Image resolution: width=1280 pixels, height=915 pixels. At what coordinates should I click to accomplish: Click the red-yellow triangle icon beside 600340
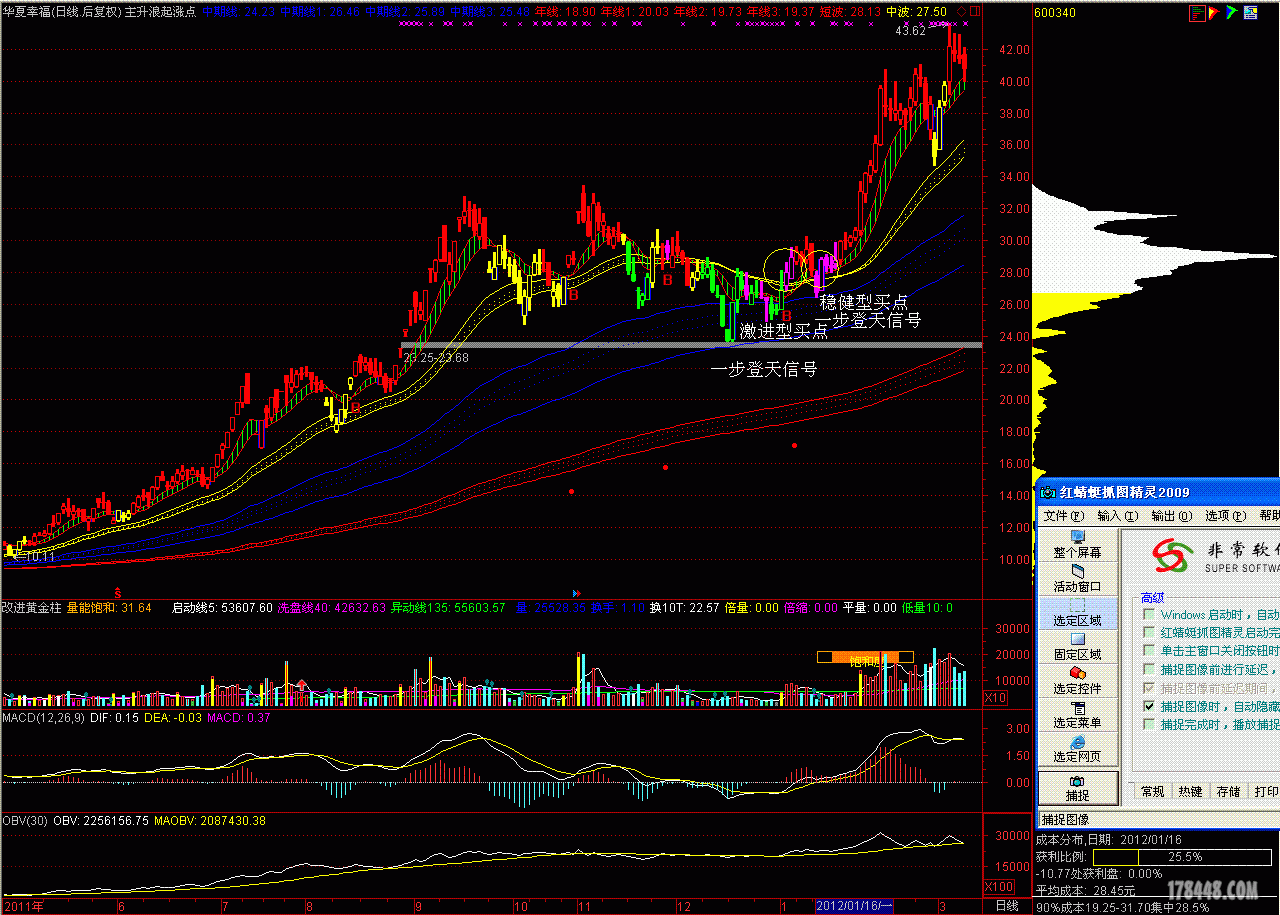(1214, 12)
